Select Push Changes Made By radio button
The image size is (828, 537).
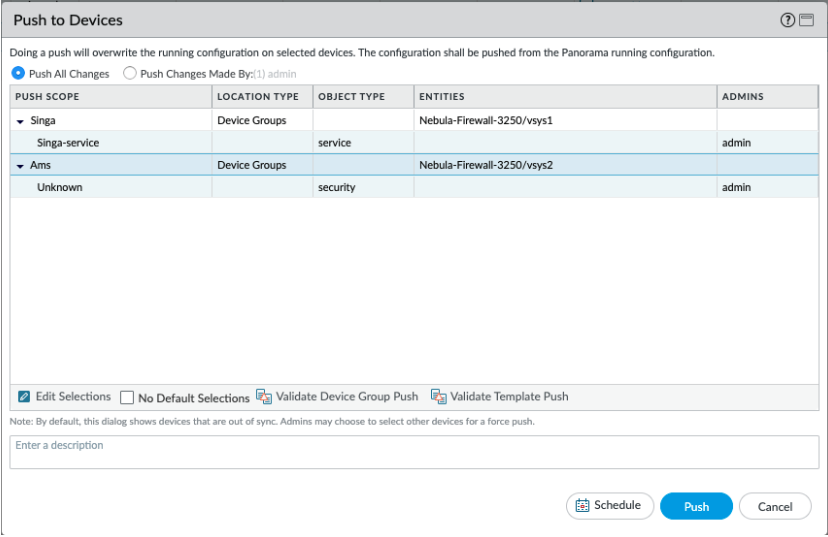(x=130, y=73)
